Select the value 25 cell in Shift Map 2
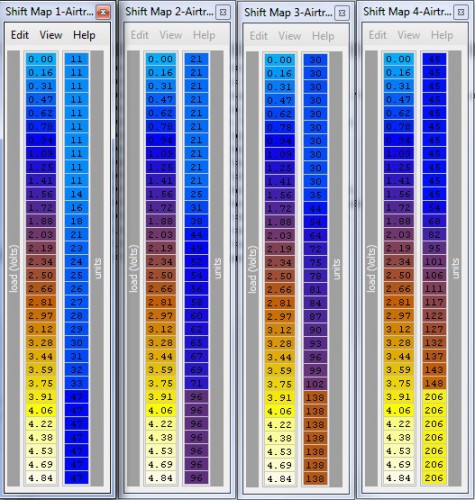The width and height of the screenshot is (475, 500). click(x=196, y=194)
